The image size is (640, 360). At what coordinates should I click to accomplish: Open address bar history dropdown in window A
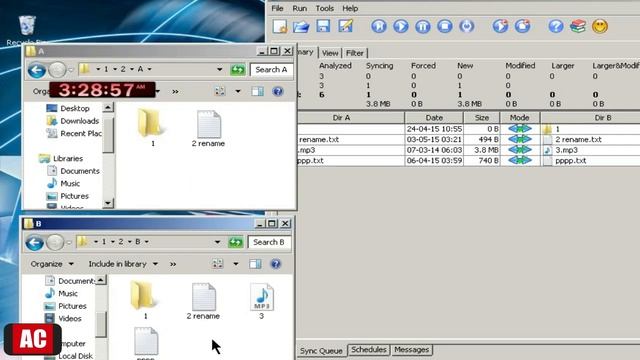[x=220, y=70]
